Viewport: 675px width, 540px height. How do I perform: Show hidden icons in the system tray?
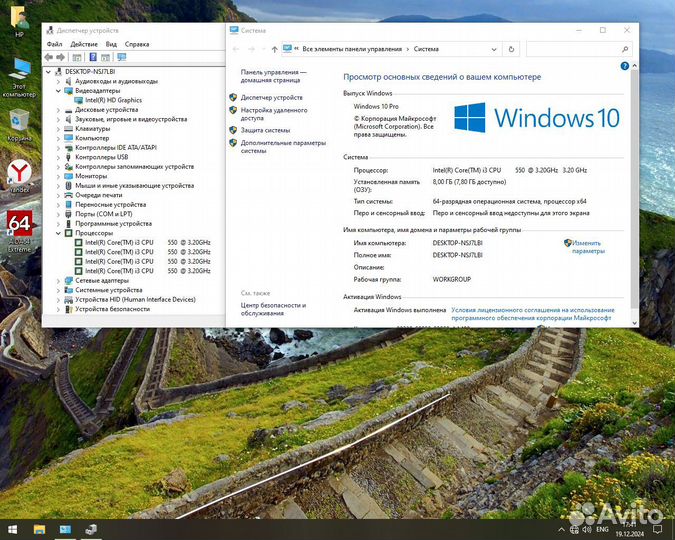[x=561, y=530]
